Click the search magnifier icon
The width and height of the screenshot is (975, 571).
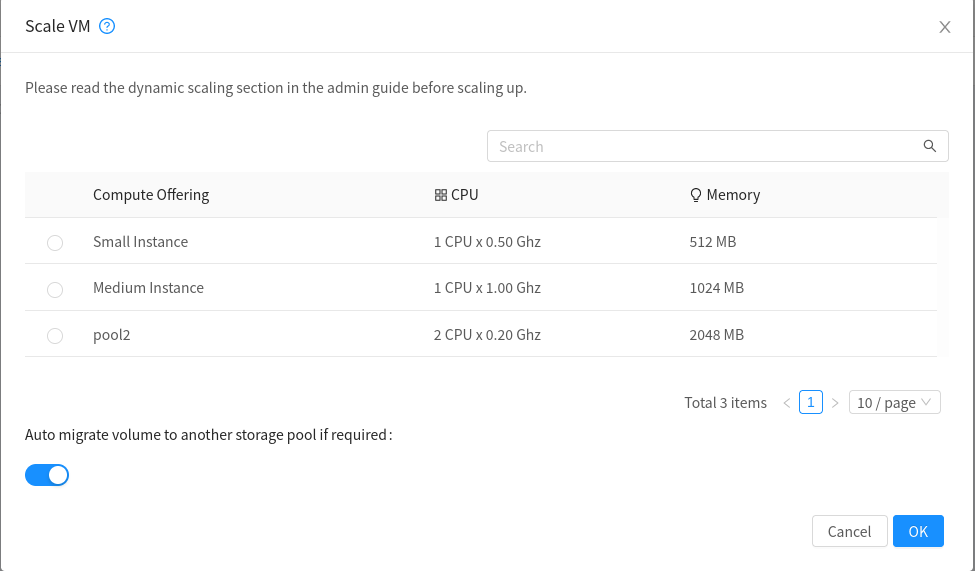point(929,146)
